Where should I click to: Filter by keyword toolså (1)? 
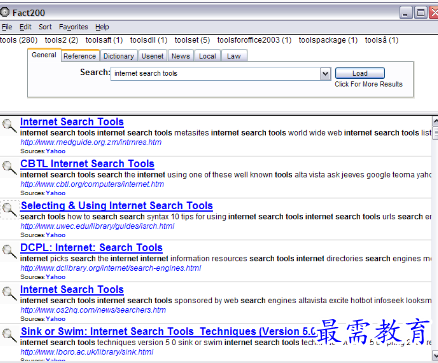(x=382, y=40)
